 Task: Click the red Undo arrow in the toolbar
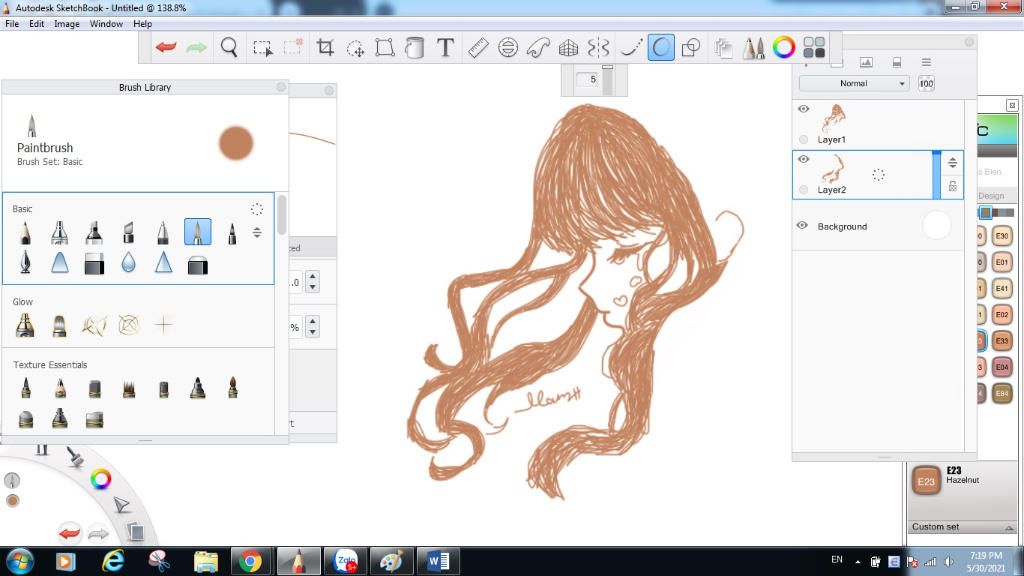click(x=166, y=47)
